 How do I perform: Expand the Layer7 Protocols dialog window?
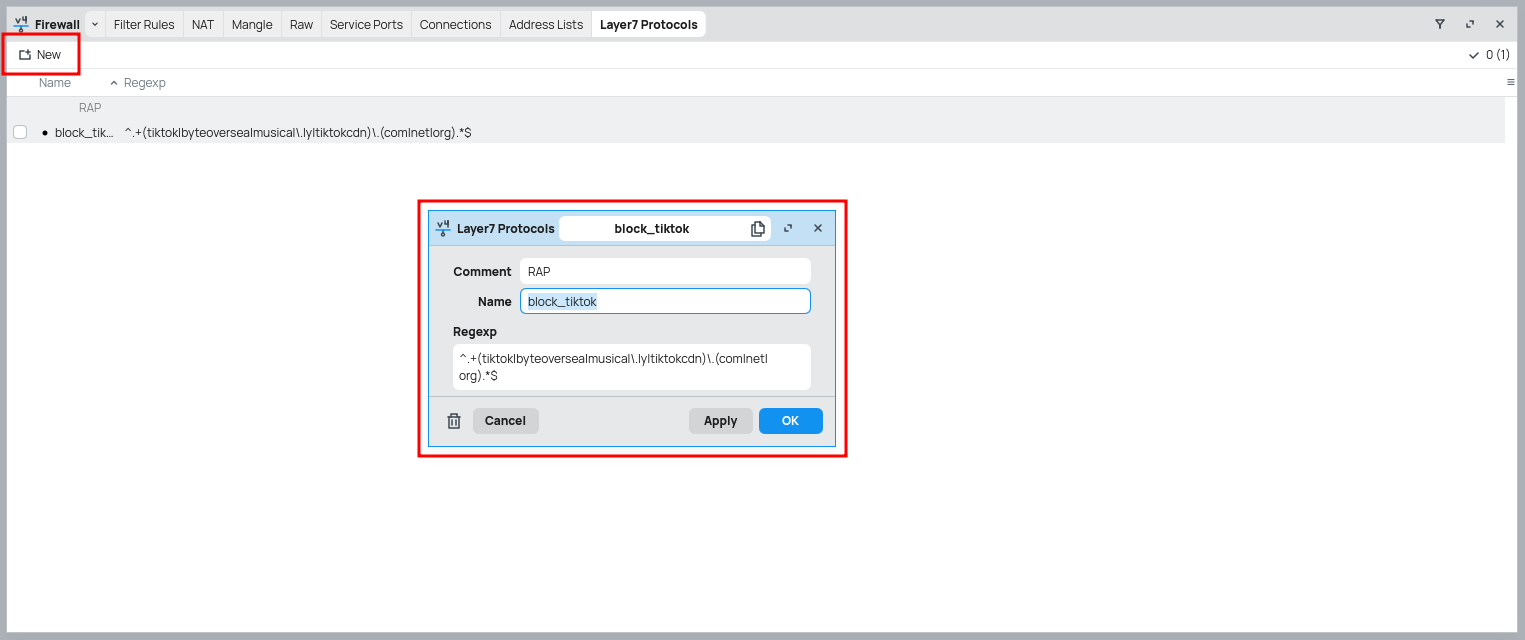tap(788, 229)
